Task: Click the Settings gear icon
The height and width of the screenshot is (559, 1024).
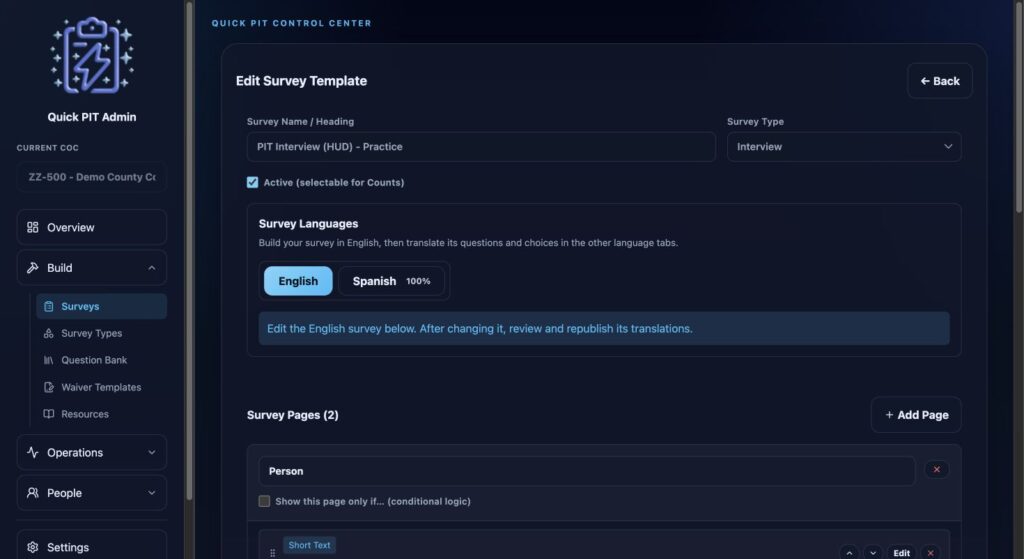Action: coord(33,547)
